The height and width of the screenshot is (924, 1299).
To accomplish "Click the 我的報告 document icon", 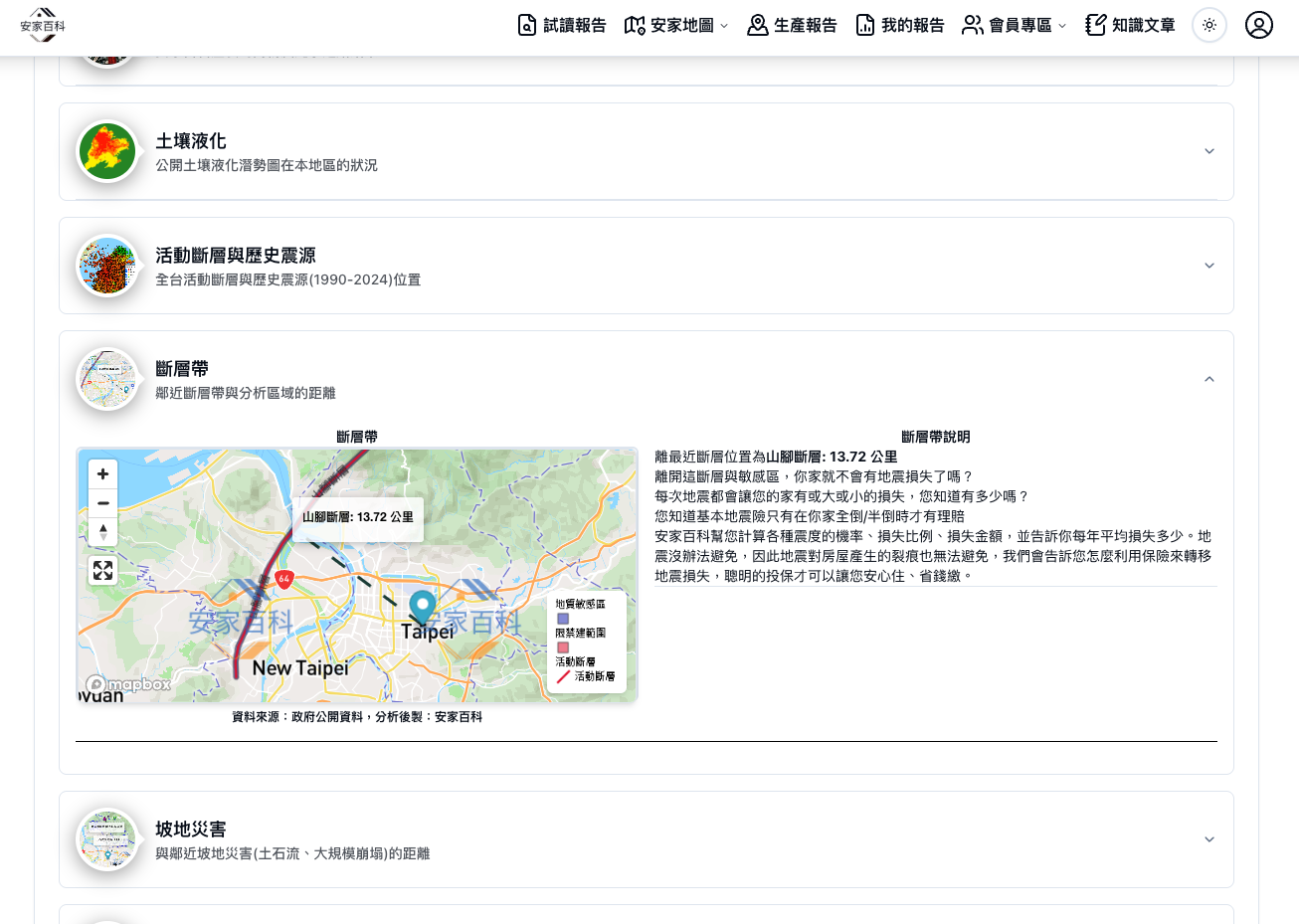I will tap(865, 25).
